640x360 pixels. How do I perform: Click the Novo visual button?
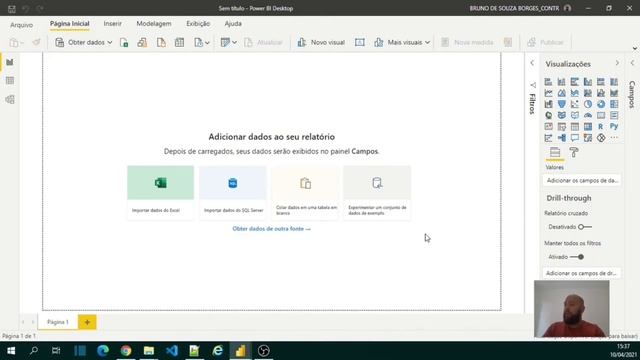coord(321,42)
